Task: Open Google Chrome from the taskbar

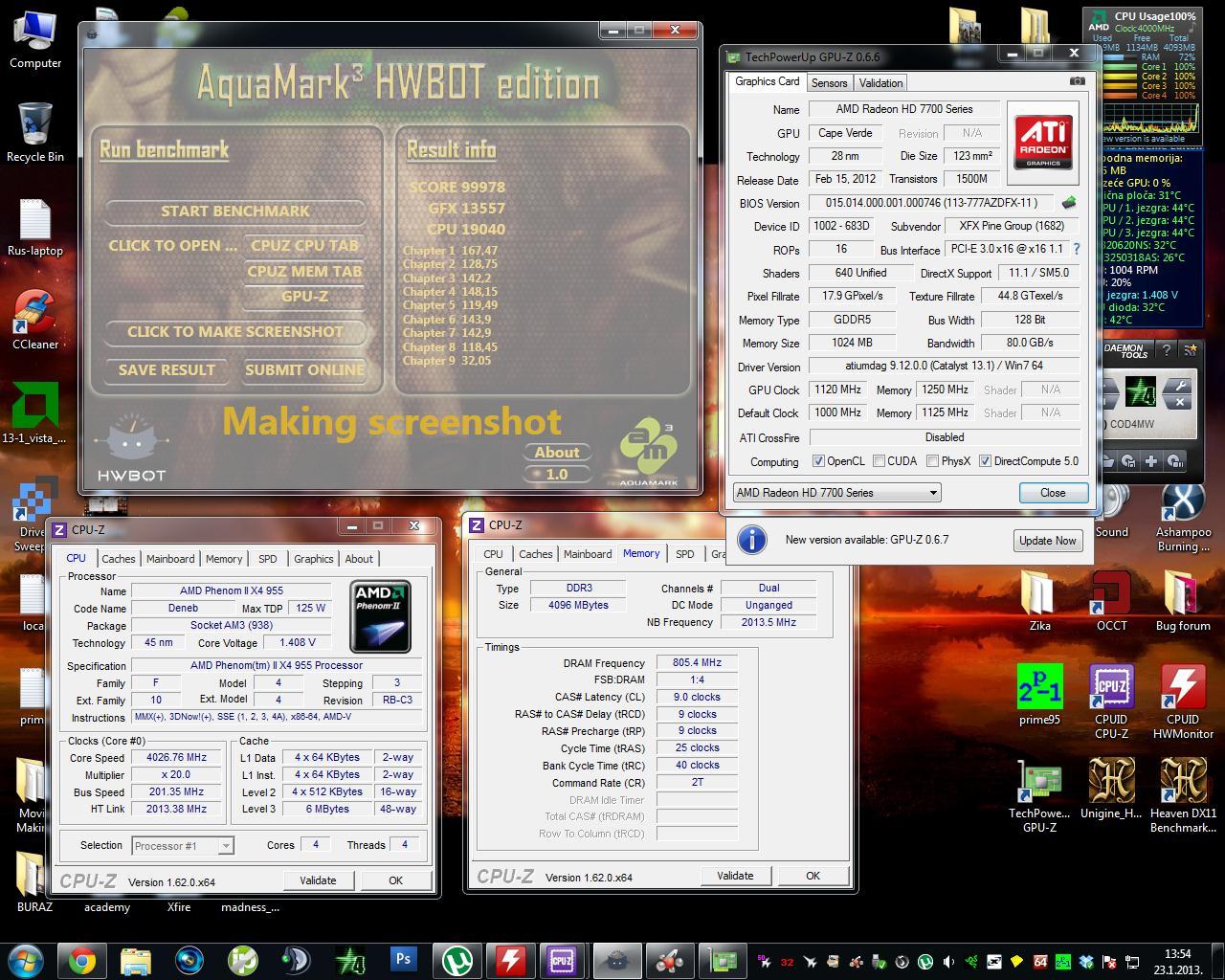Action: 82,960
